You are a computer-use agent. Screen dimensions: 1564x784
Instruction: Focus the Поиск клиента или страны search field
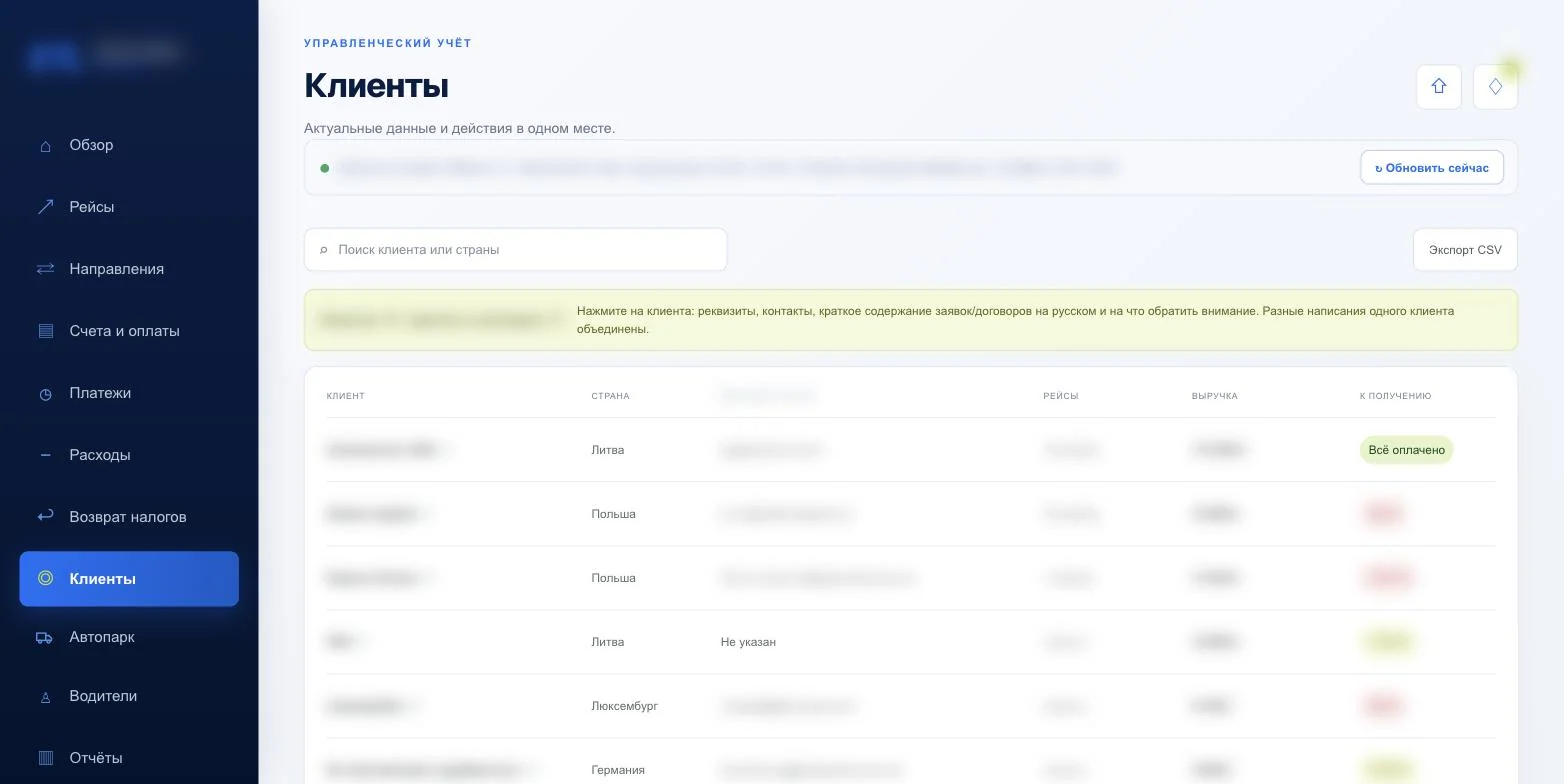pyautogui.click(x=516, y=250)
